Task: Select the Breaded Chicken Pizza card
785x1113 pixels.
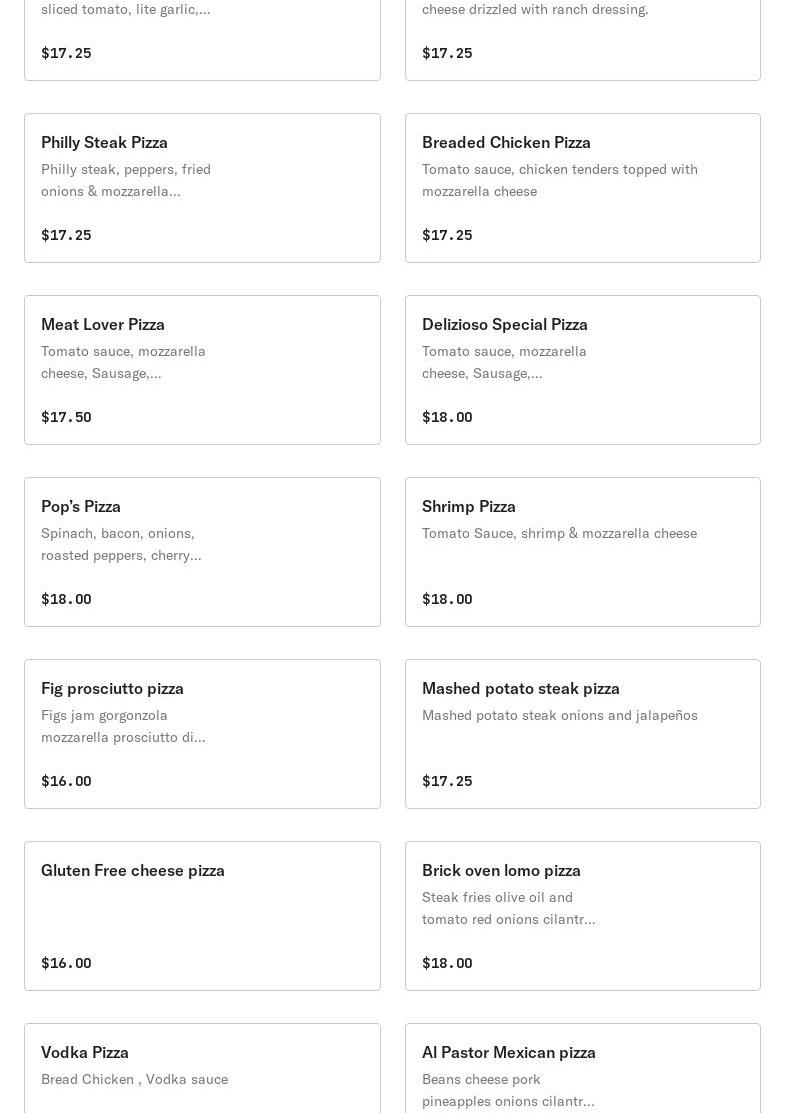Action: pos(582,188)
